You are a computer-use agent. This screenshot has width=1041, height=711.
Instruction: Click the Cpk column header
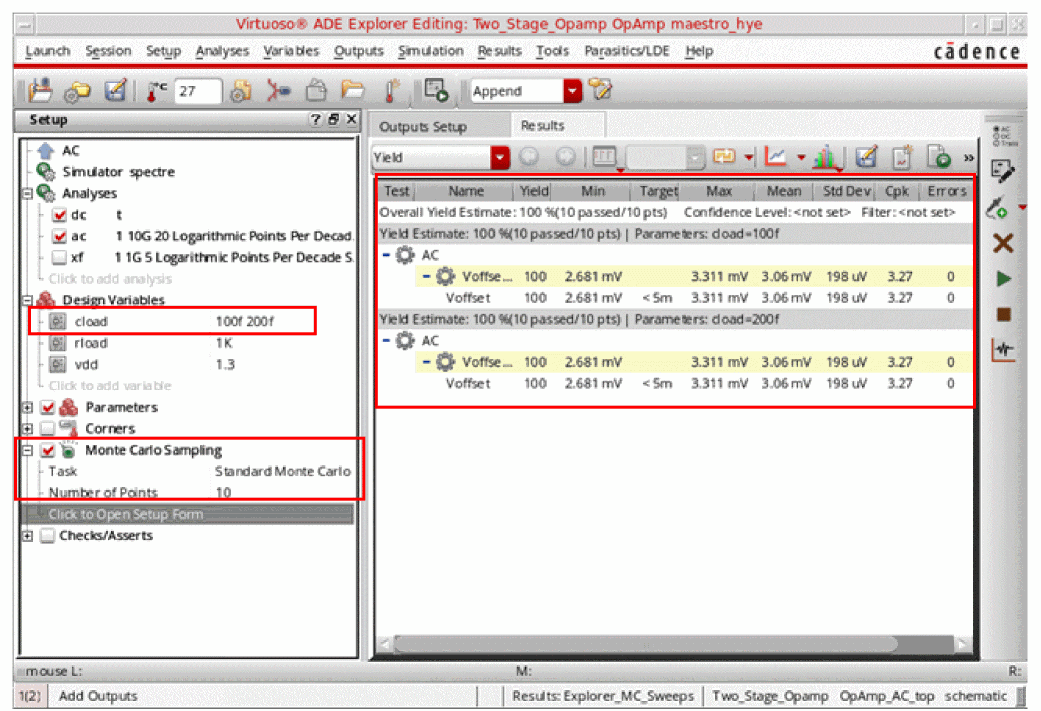click(x=897, y=191)
